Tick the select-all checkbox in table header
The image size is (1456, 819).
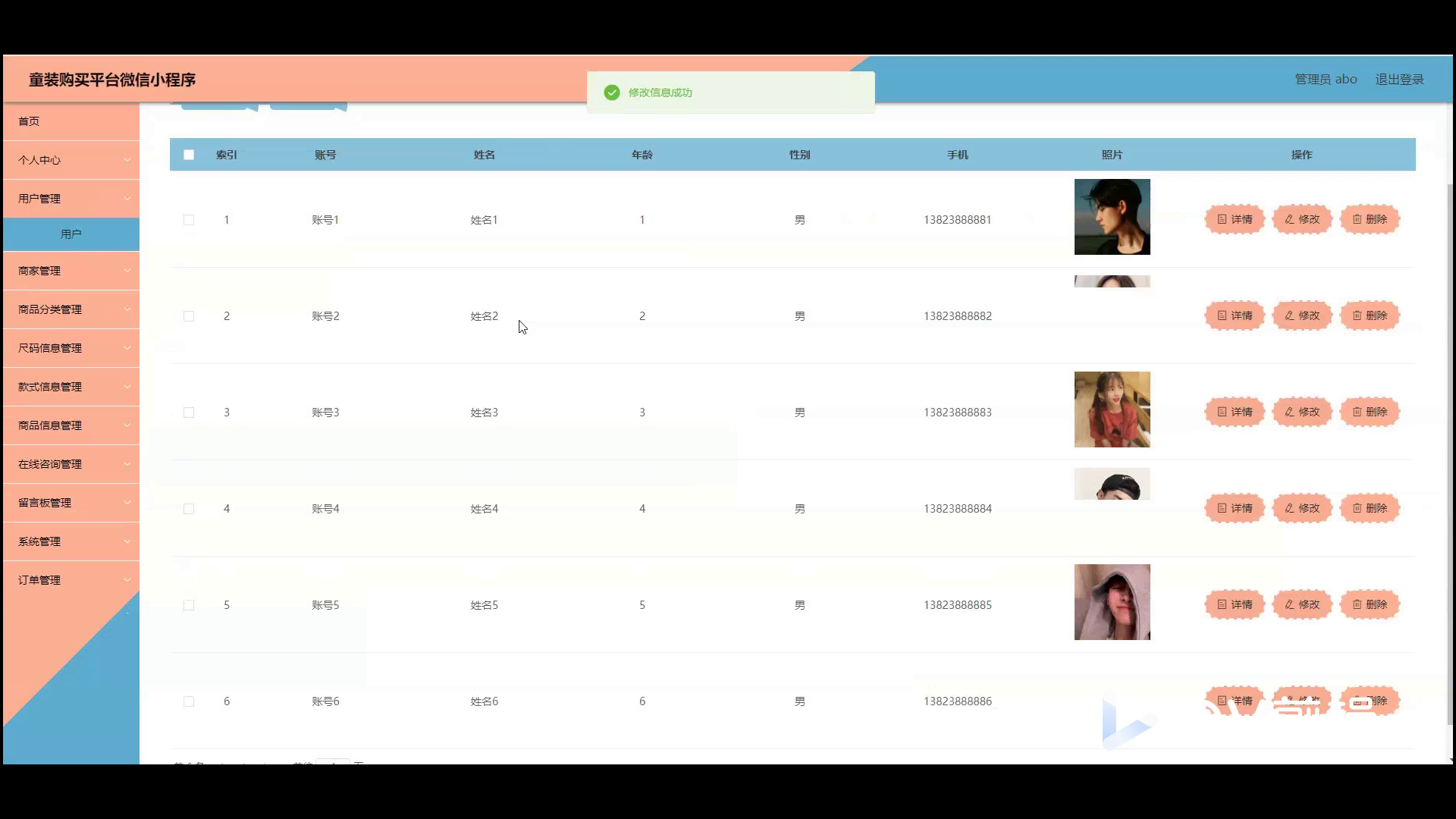coord(189,155)
